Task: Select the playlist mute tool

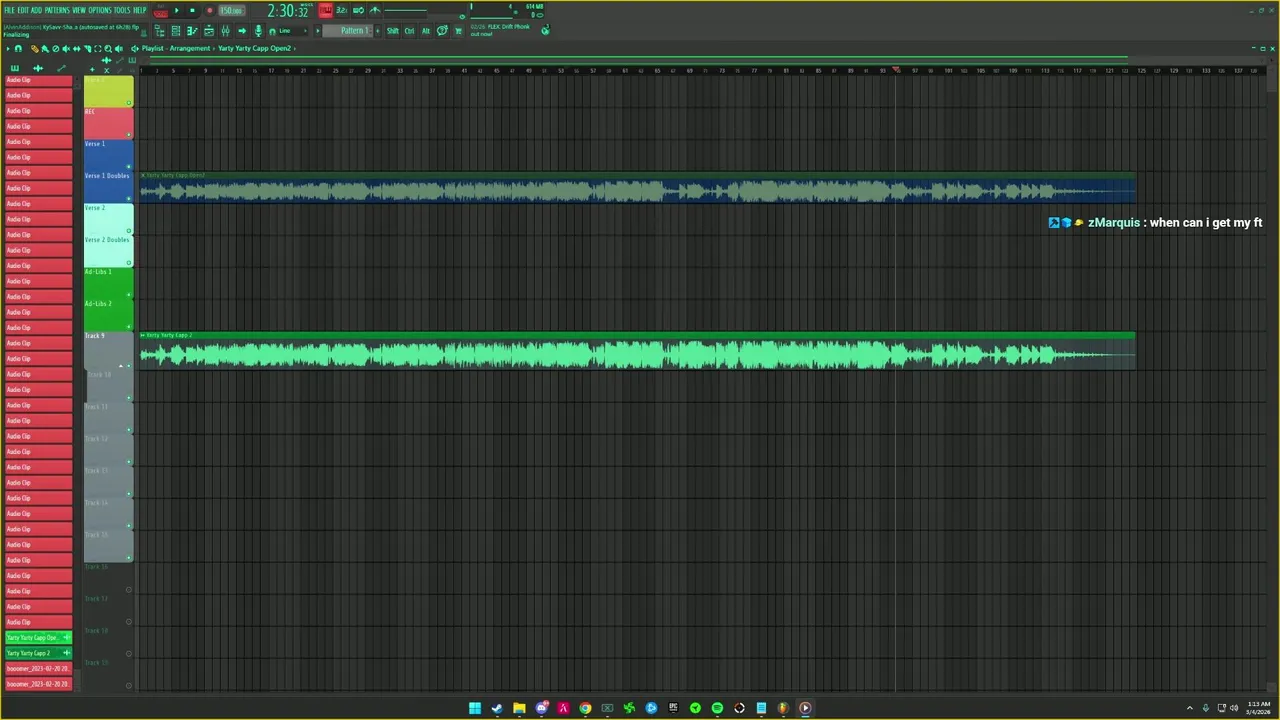Action: point(66,48)
